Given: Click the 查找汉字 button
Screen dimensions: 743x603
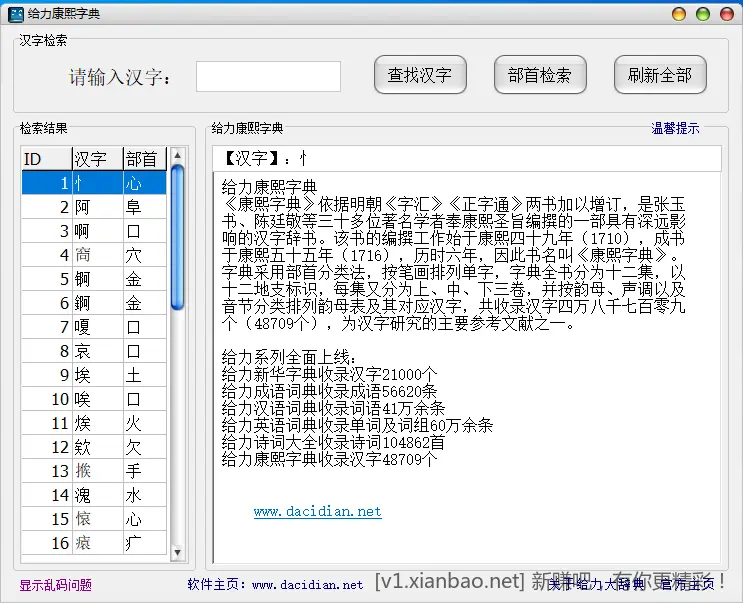Looking at the screenshot, I should pos(420,75).
